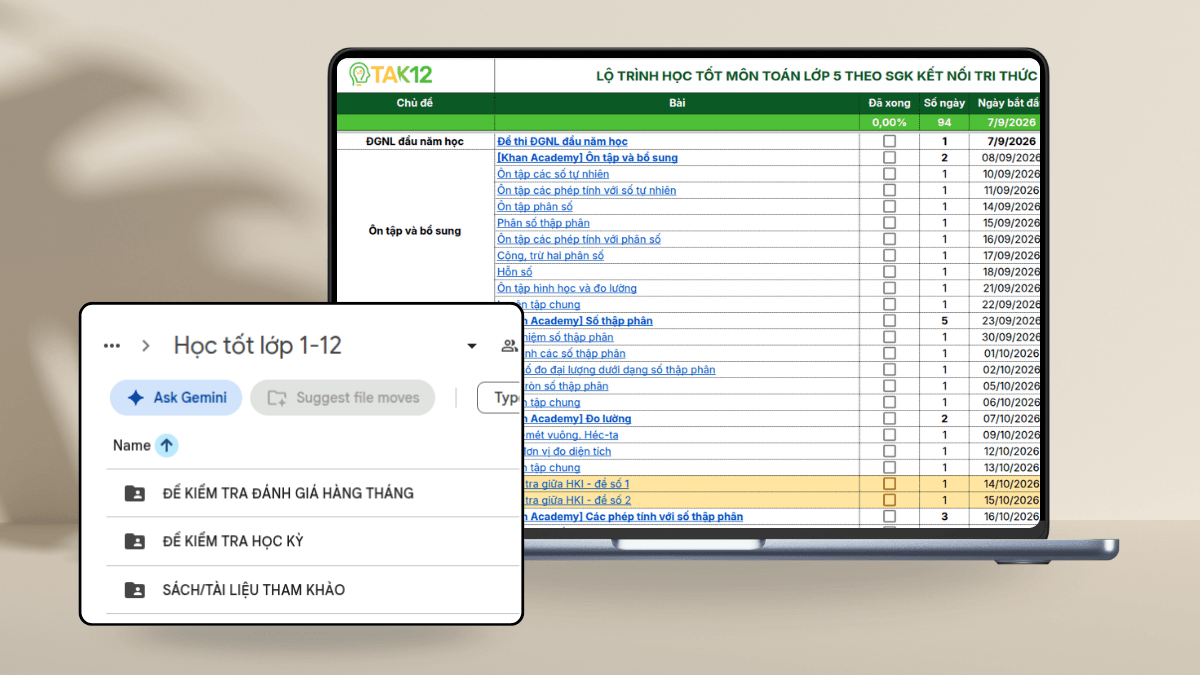This screenshot has width=1200, height=675.
Task: Check the box for Phân số thập phân
Action: click(x=889, y=223)
